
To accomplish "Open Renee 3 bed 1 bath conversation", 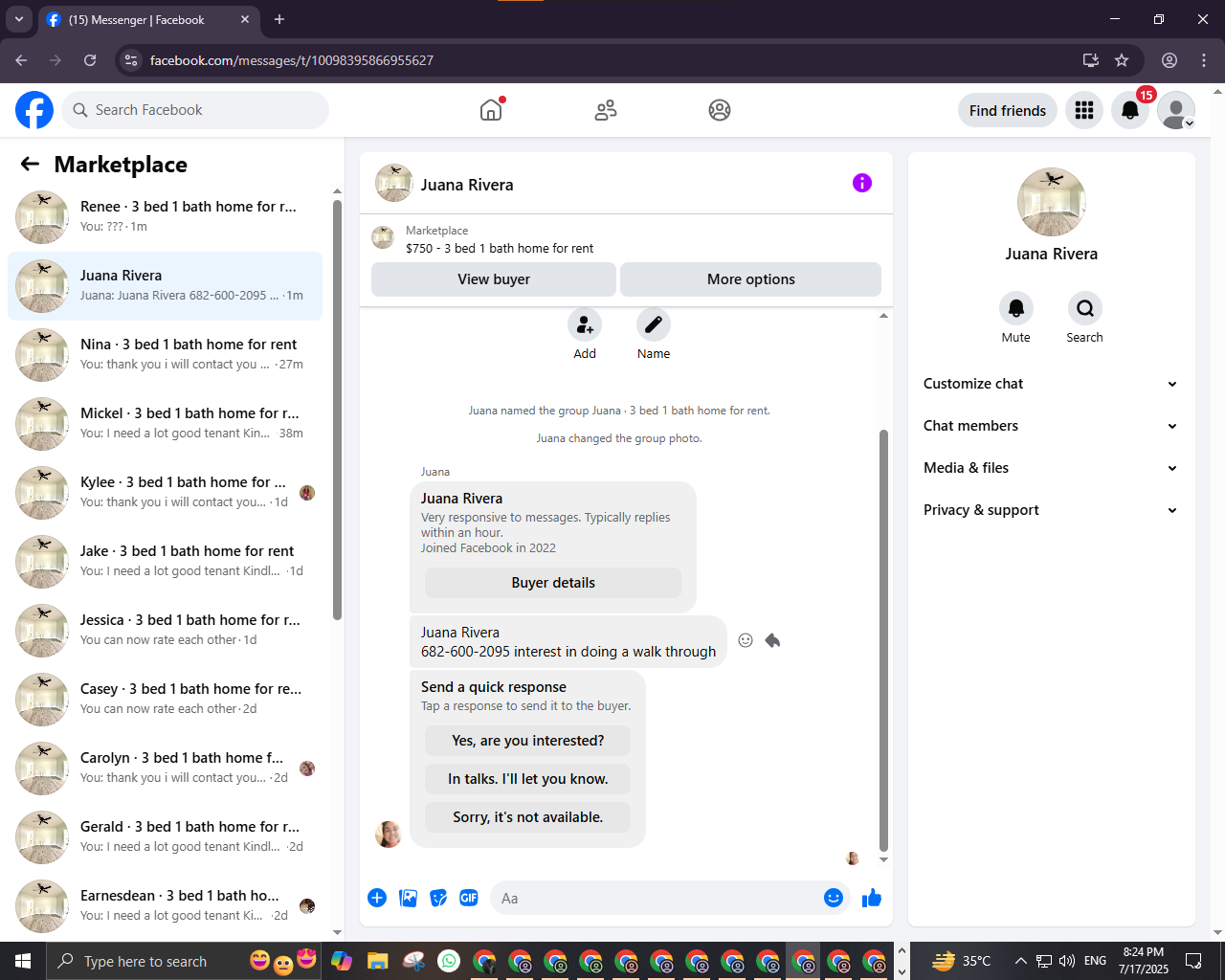I will tap(165, 217).
